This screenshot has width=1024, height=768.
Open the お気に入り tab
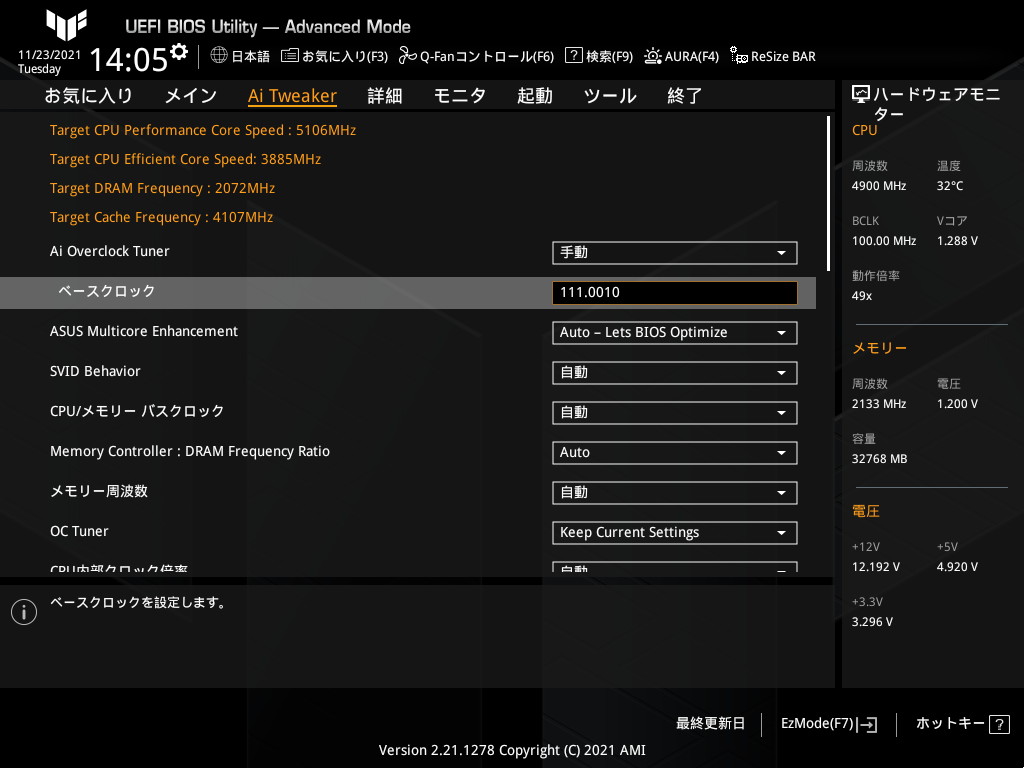pos(88,96)
